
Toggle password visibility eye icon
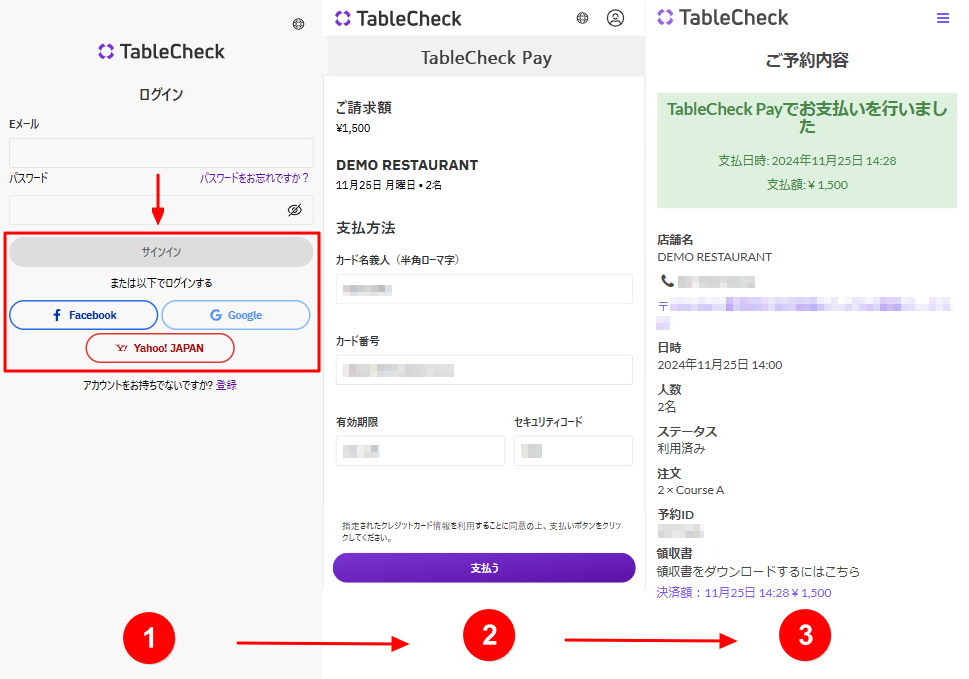click(x=294, y=210)
